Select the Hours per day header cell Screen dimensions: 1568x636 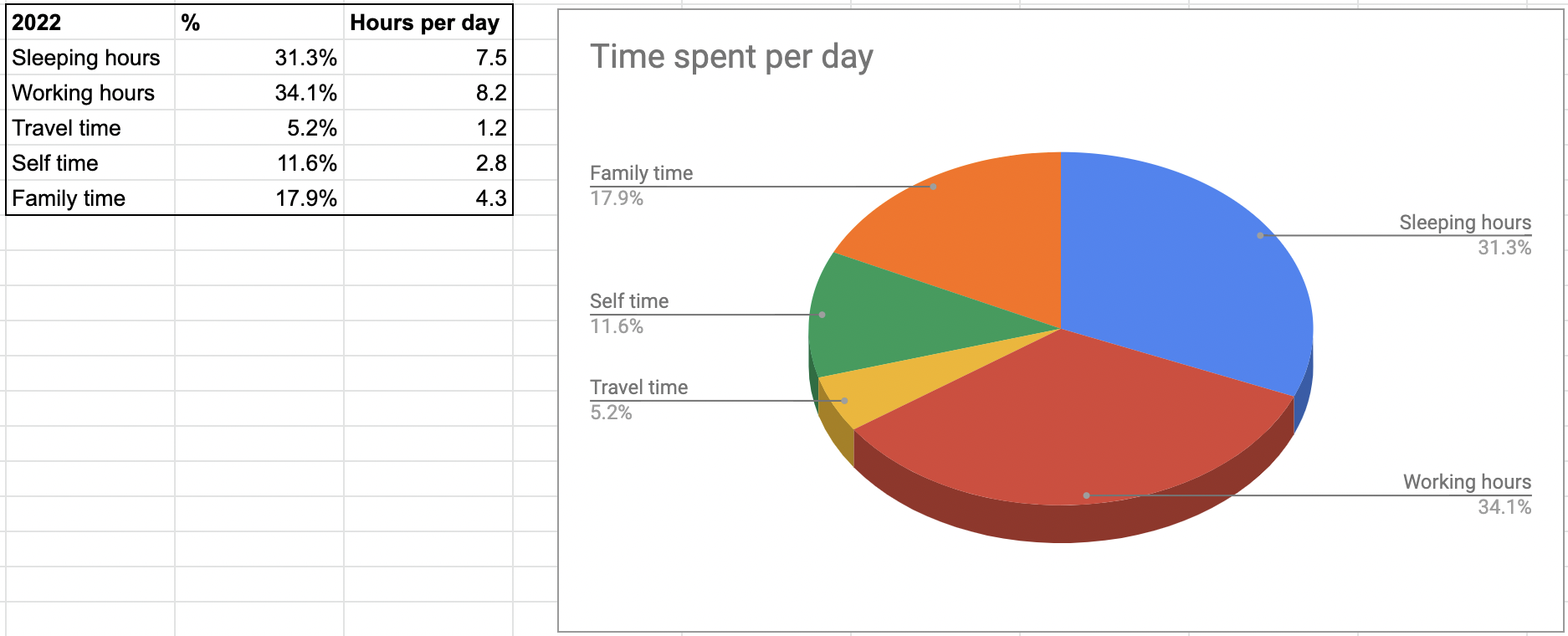pos(428,23)
